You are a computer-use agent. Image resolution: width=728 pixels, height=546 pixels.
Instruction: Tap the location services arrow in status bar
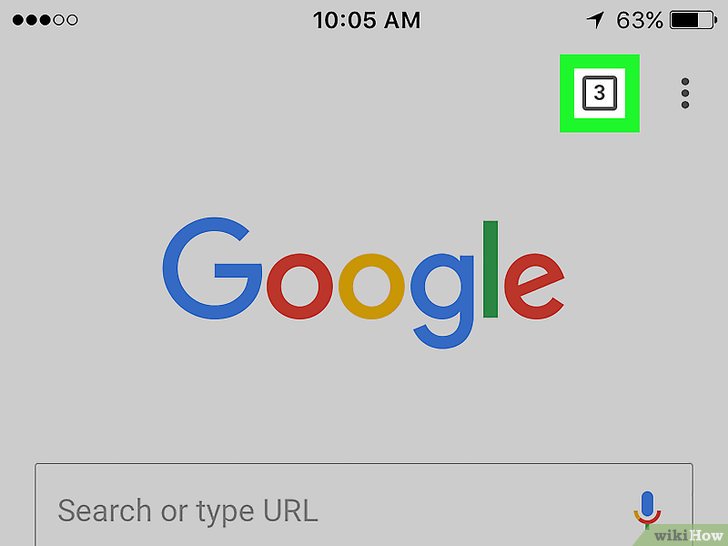[595, 20]
